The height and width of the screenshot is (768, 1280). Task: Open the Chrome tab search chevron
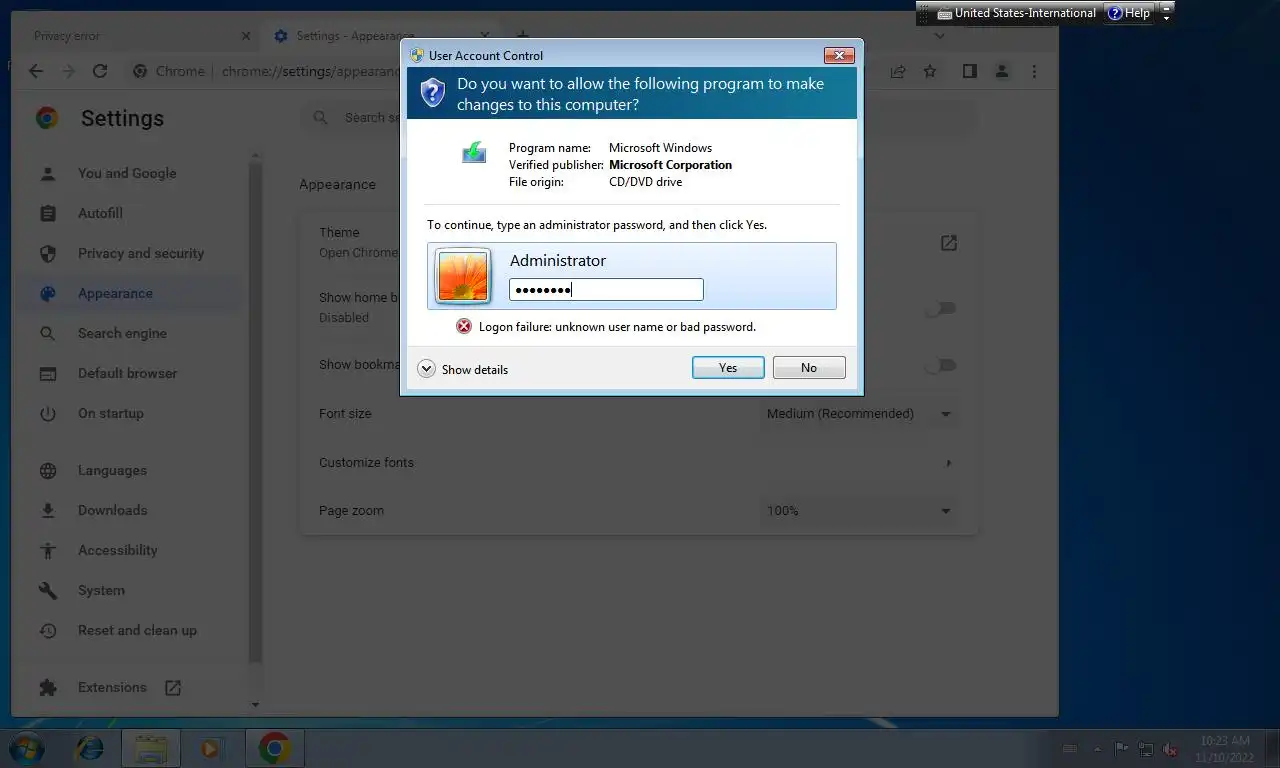(939, 36)
